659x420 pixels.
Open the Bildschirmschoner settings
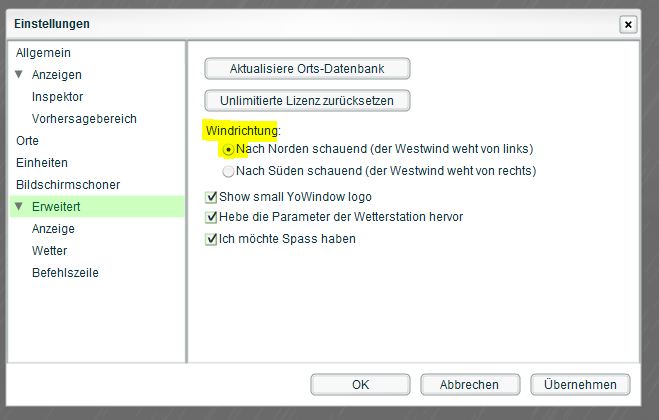(68, 185)
